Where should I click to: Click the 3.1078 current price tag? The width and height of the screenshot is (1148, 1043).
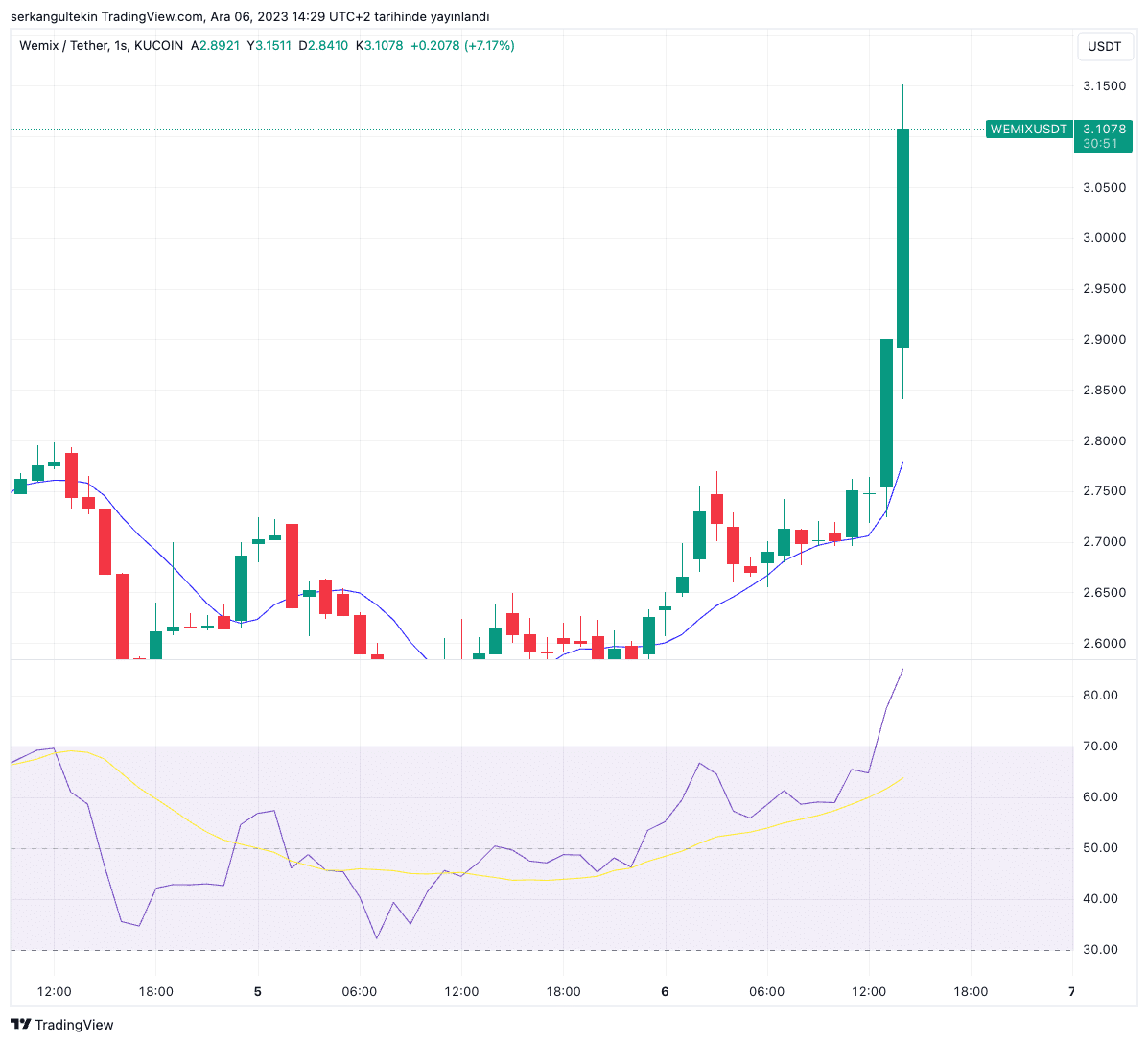tap(1104, 130)
